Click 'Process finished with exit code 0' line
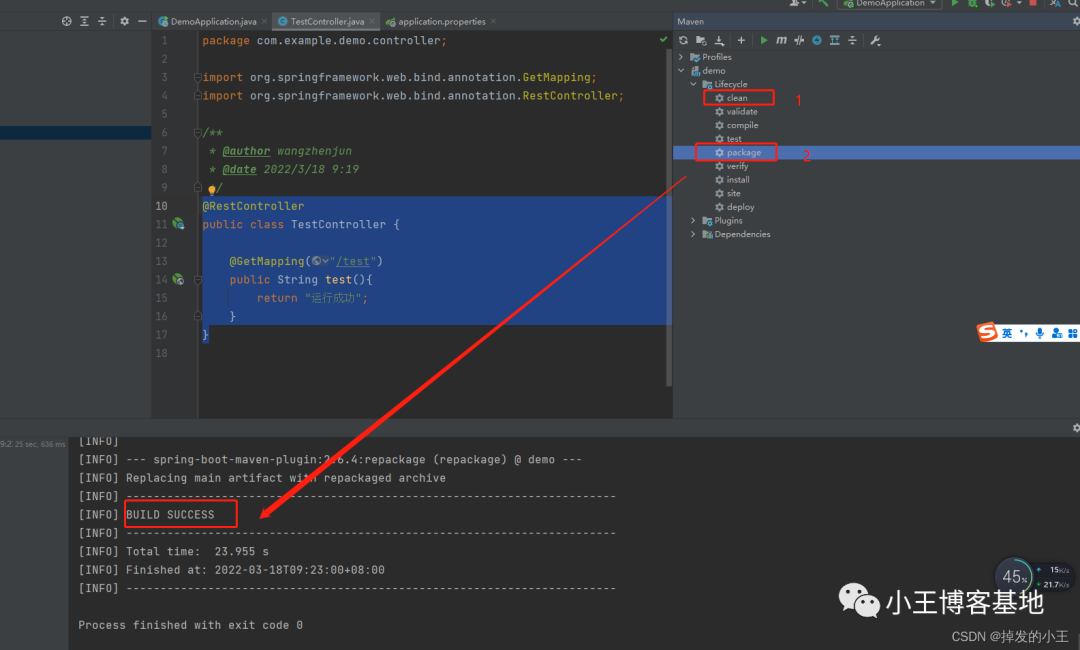1080x650 pixels. (190, 625)
